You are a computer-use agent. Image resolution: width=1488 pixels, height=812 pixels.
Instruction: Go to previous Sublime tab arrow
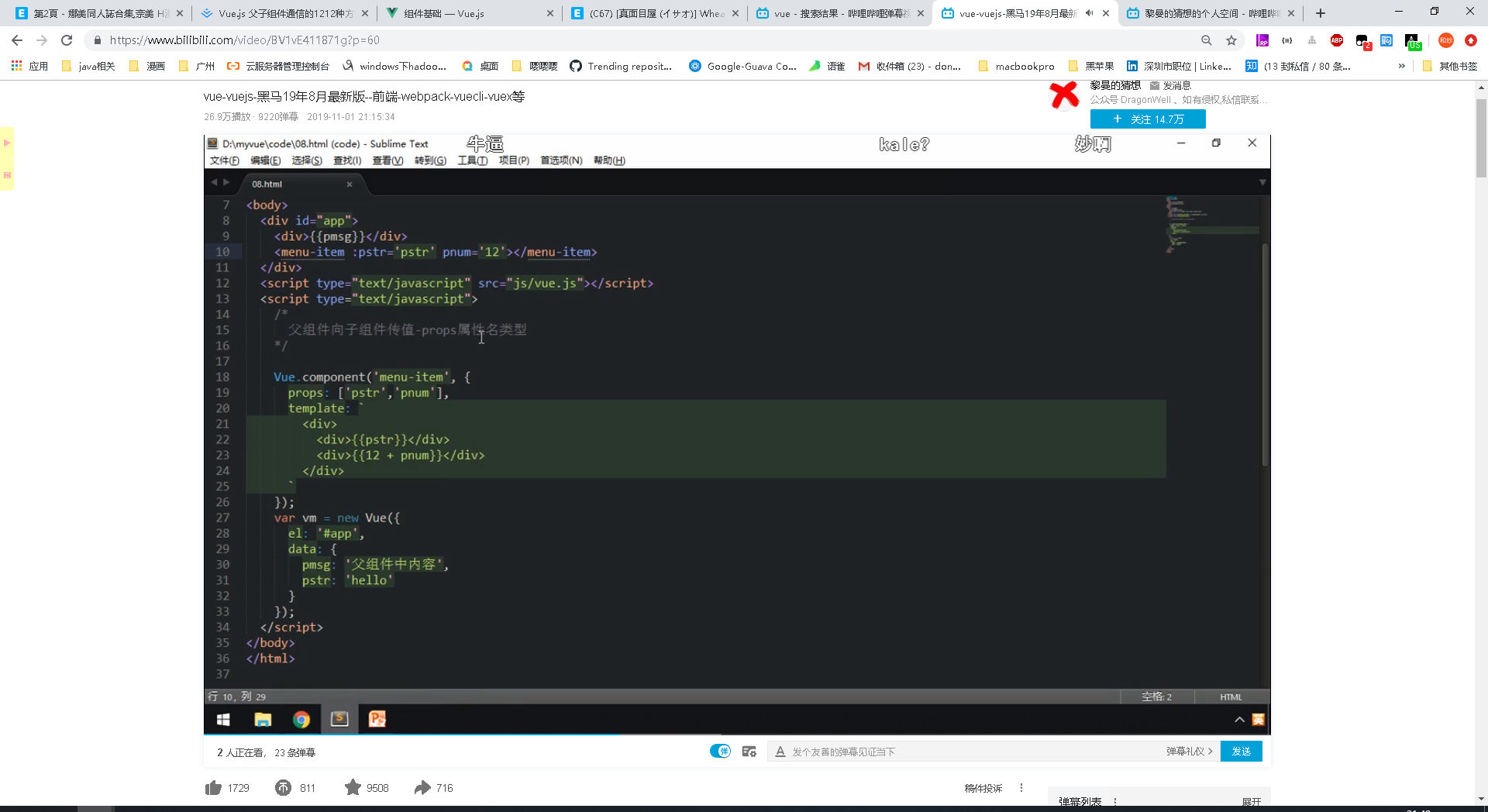(x=214, y=183)
